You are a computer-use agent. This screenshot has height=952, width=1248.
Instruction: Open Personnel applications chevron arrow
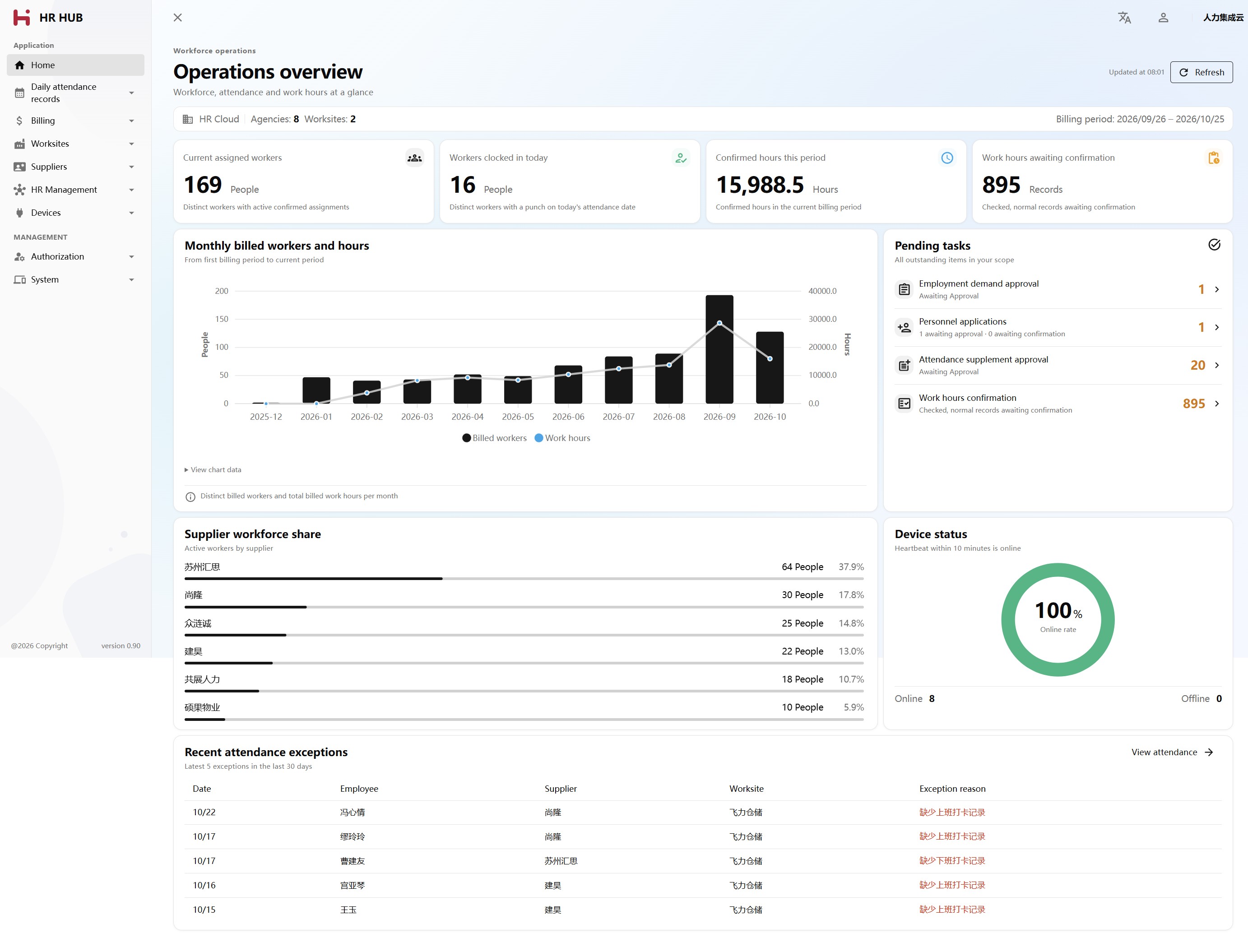(1216, 328)
